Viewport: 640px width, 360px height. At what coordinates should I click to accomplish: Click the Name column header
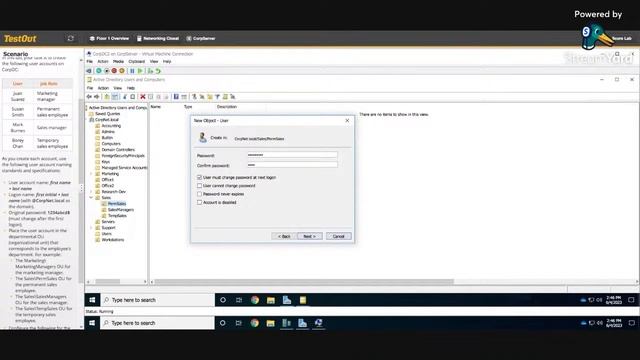pos(156,107)
